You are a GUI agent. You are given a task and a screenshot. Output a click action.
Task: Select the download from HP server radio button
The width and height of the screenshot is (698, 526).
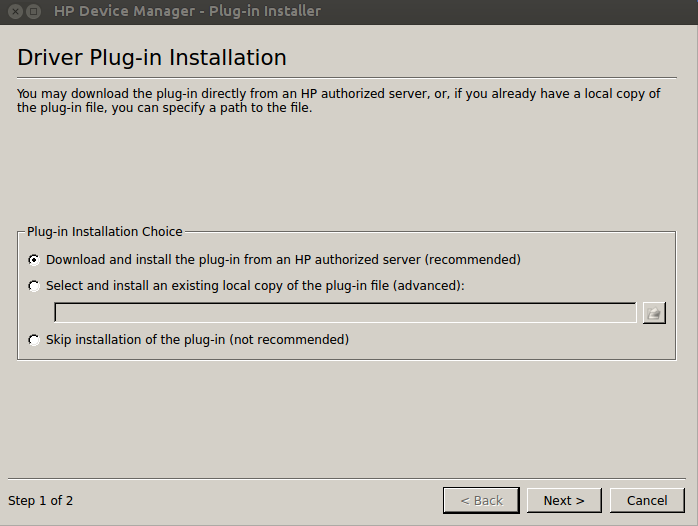pyautogui.click(x=34, y=259)
